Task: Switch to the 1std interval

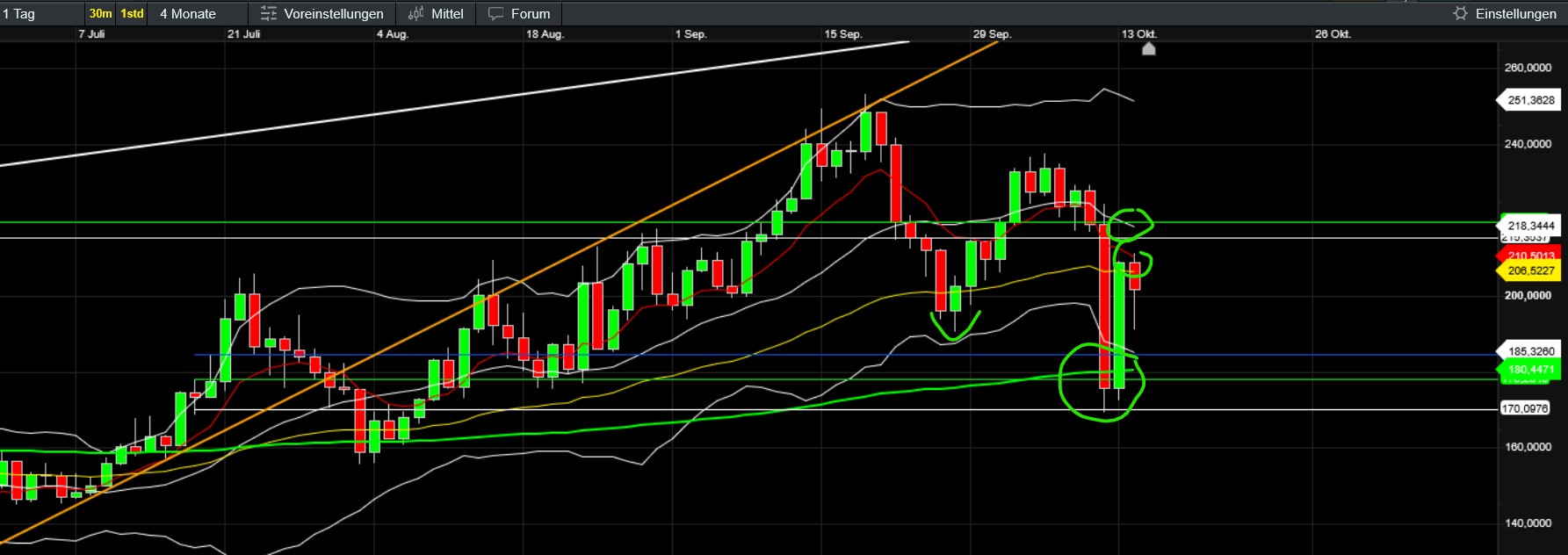Action: [132, 13]
